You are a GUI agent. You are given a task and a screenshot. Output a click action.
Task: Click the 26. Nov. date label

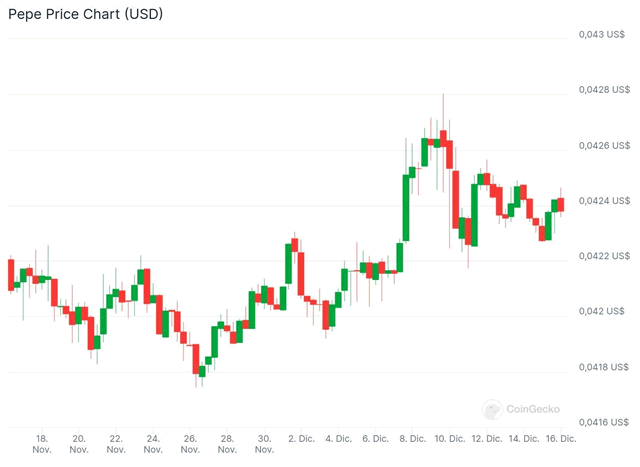[190, 444]
